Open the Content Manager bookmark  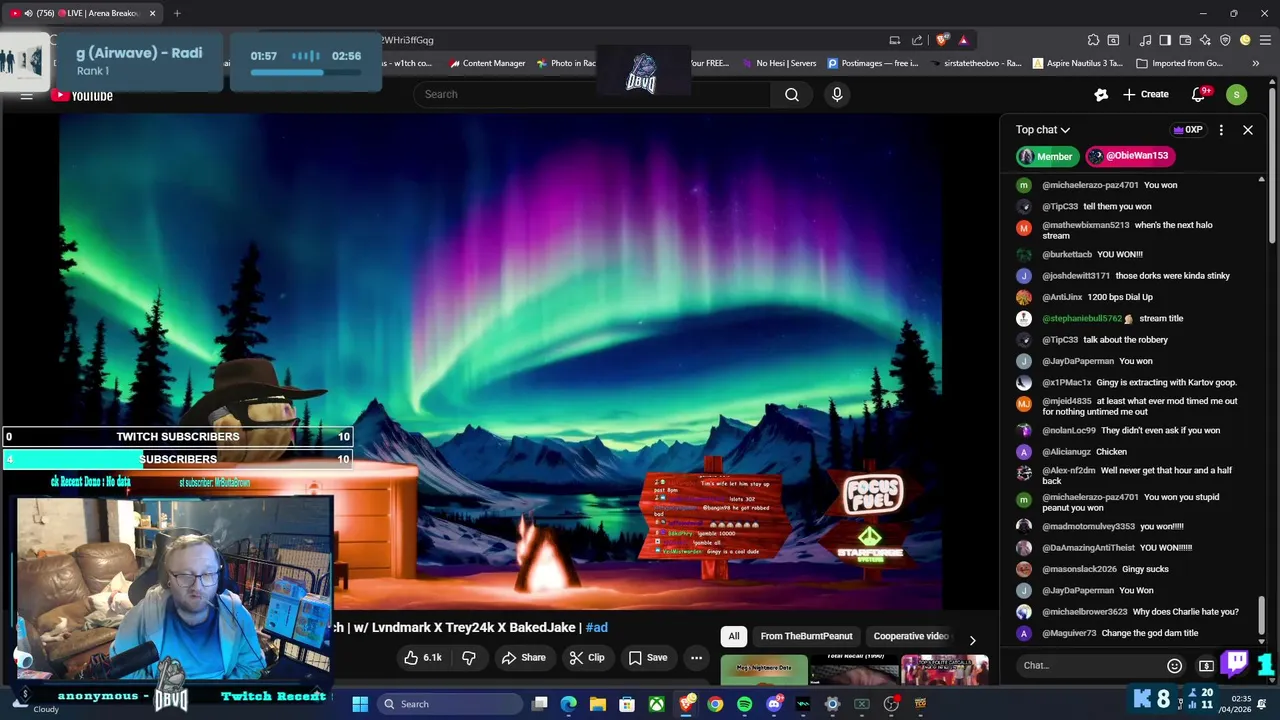pos(487,63)
